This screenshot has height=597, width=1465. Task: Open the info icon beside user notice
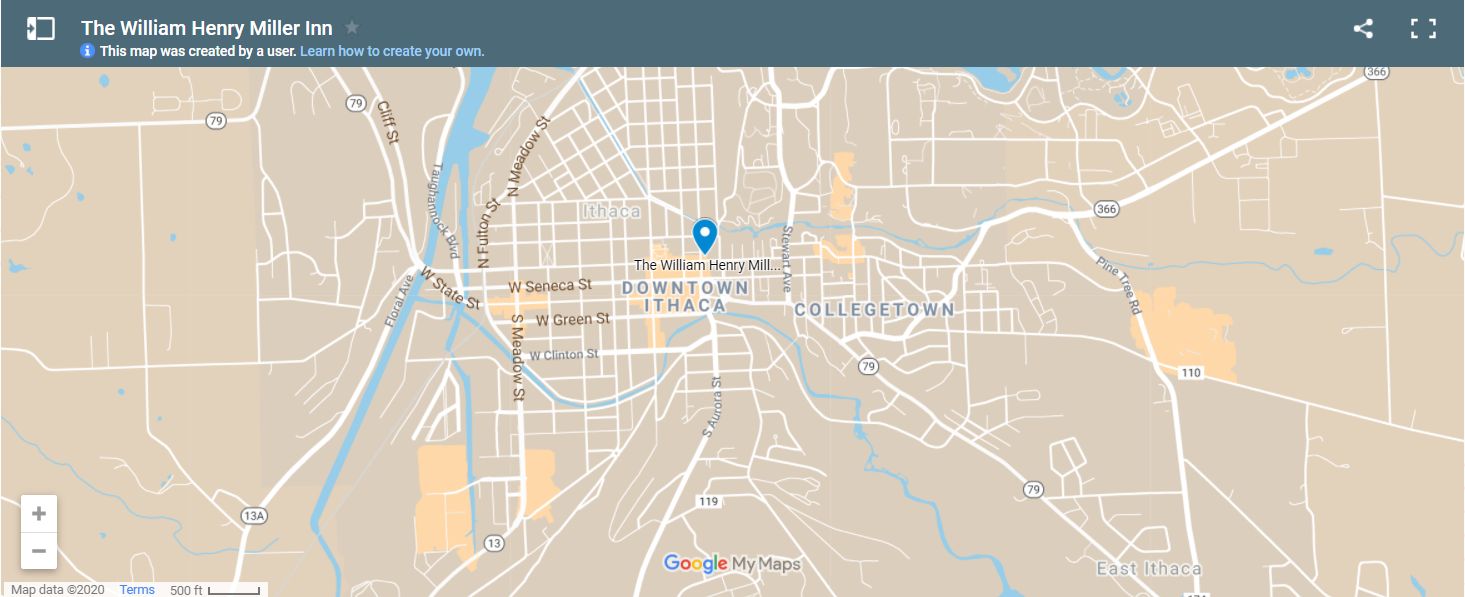point(88,51)
